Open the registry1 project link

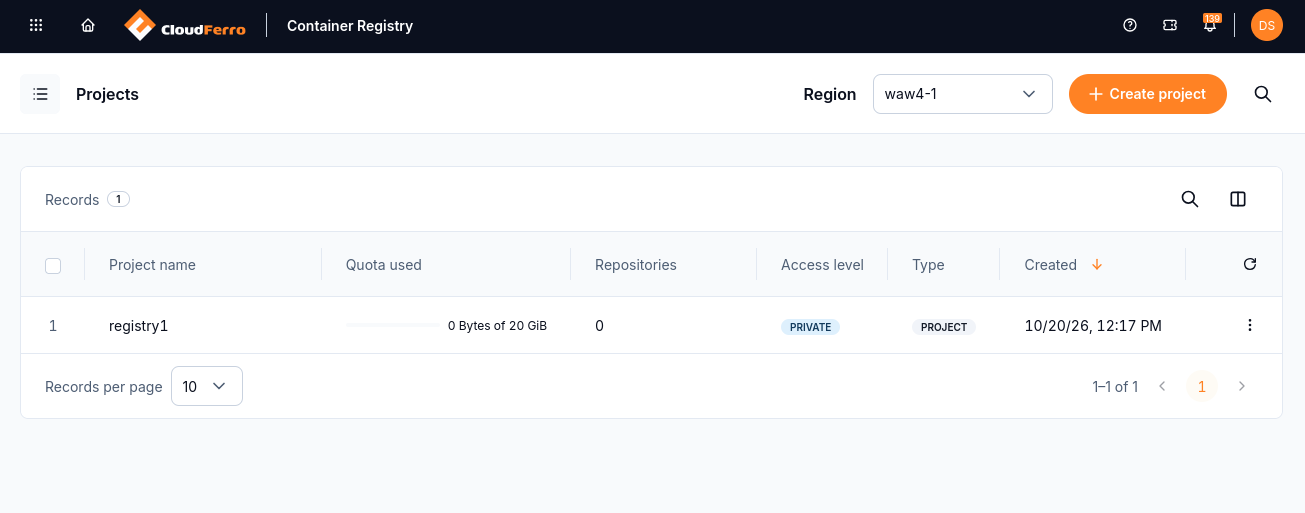pyautogui.click(x=138, y=325)
